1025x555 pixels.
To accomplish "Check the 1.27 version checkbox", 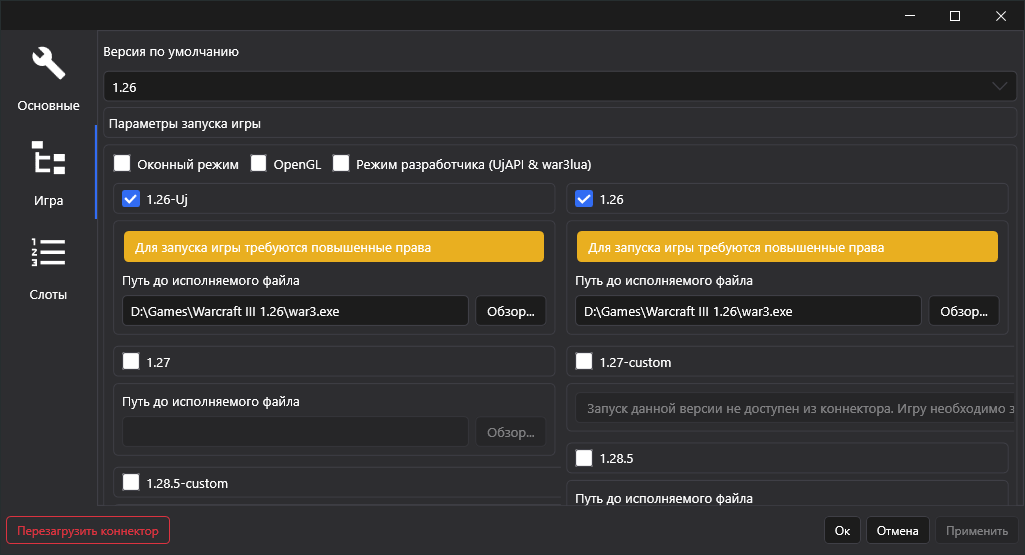I will click(x=130, y=361).
